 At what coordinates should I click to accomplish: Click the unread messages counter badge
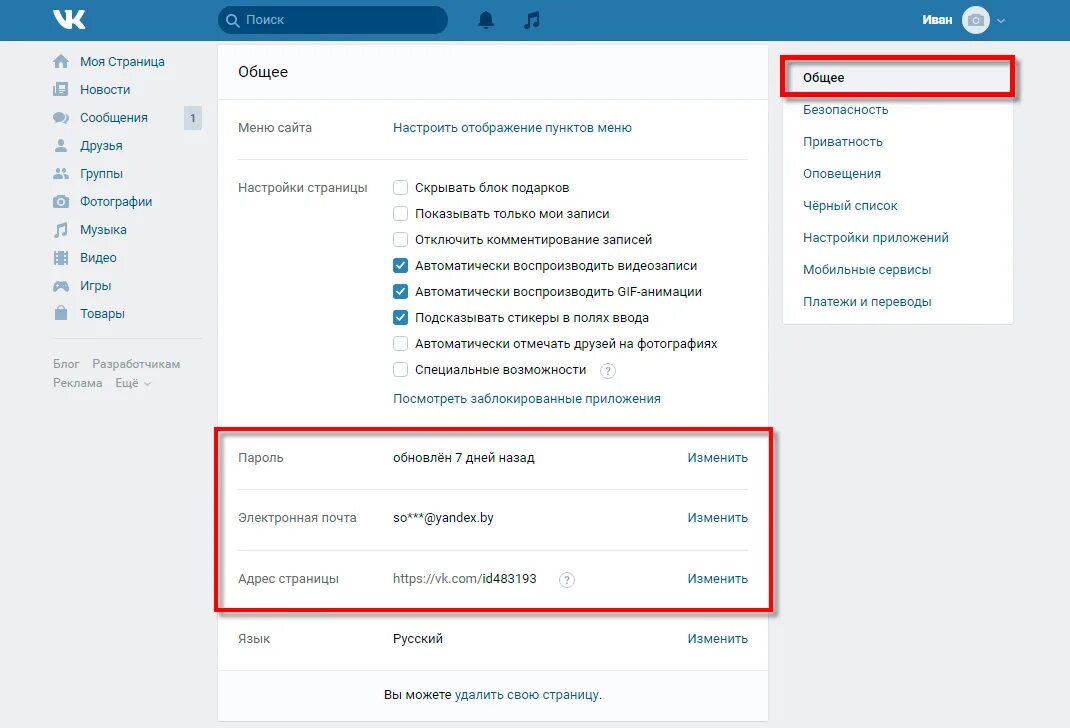pos(192,118)
